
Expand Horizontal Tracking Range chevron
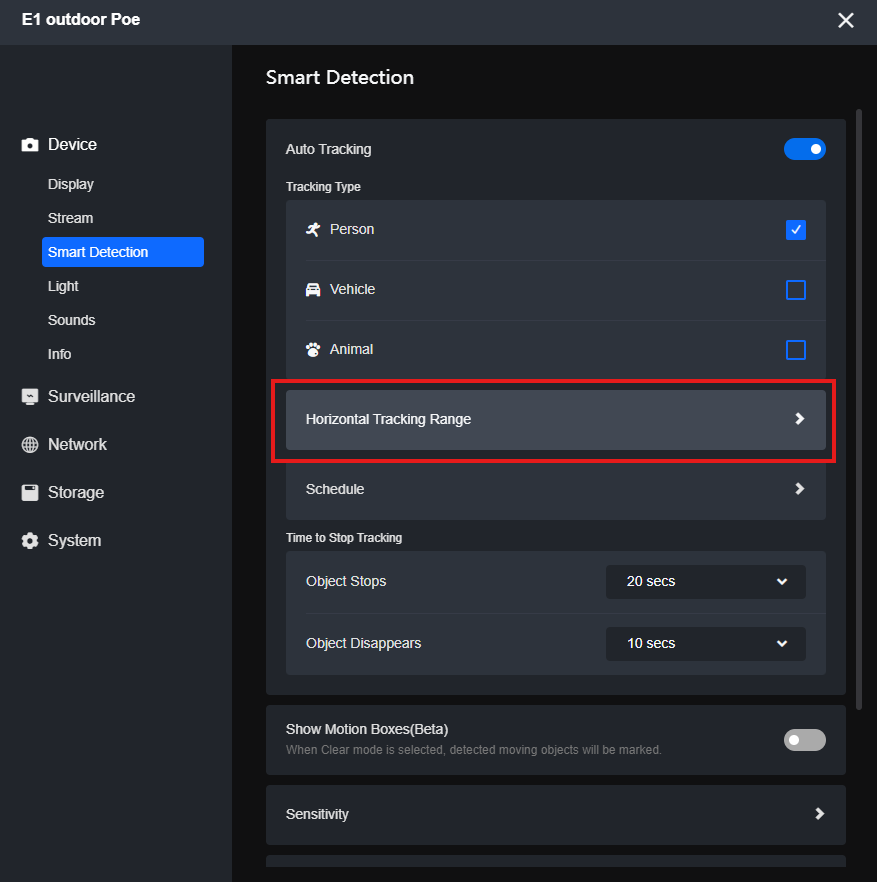point(799,418)
